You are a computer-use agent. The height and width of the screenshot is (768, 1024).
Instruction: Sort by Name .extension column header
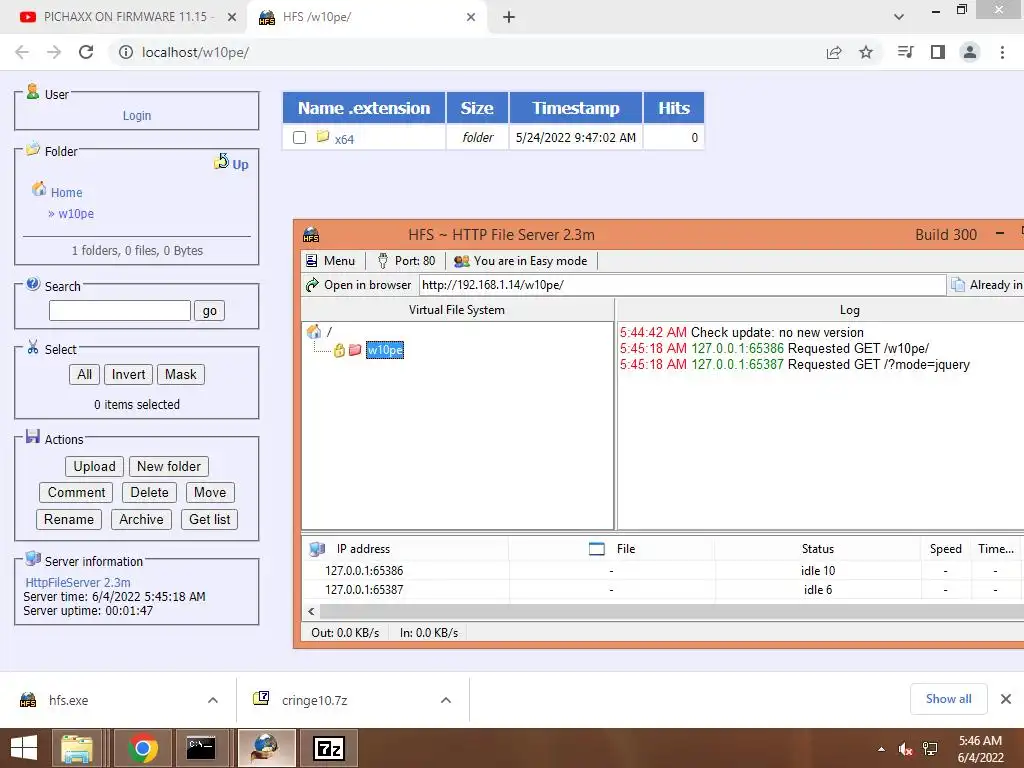[x=364, y=108]
